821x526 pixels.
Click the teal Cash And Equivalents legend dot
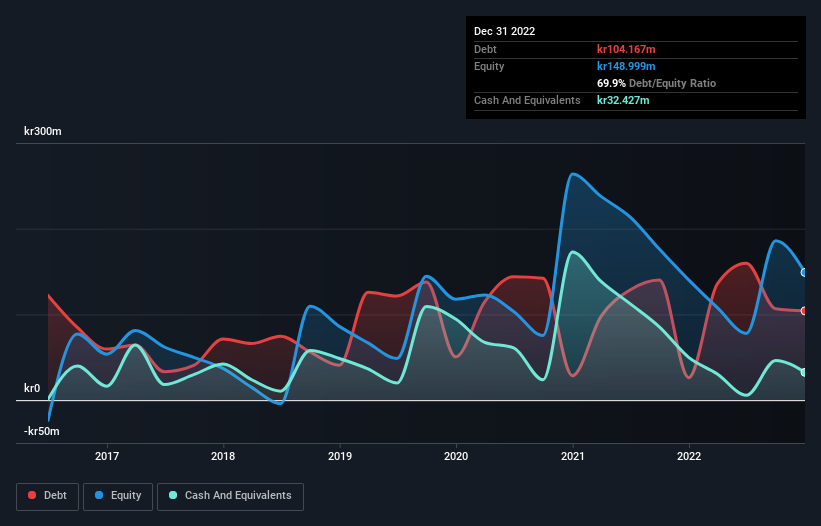(x=173, y=495)
